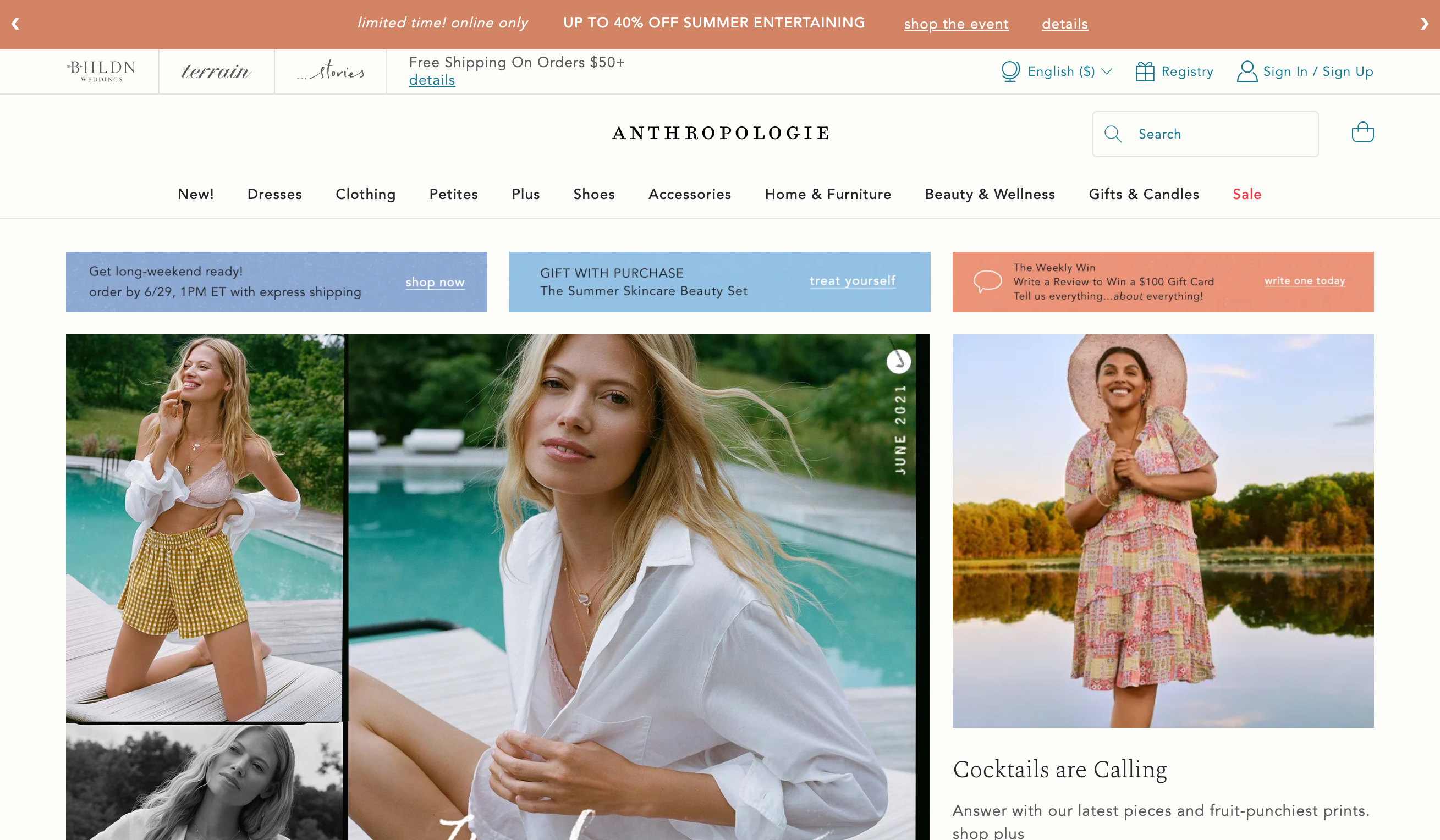
Task: Click the account Sign In icon
Action: point(1247,71)
